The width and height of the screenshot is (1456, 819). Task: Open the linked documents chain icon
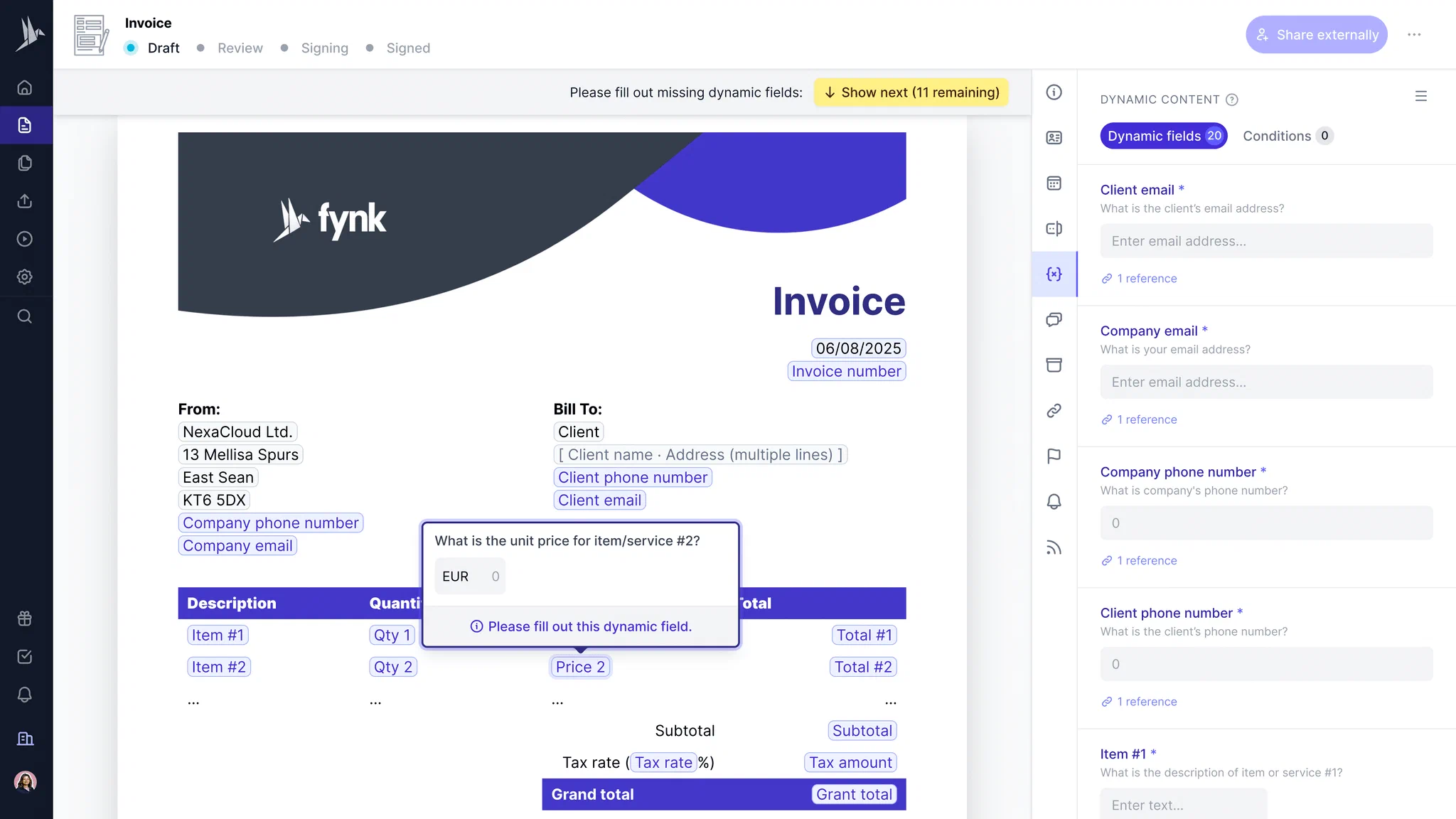tap(1054, 410)
